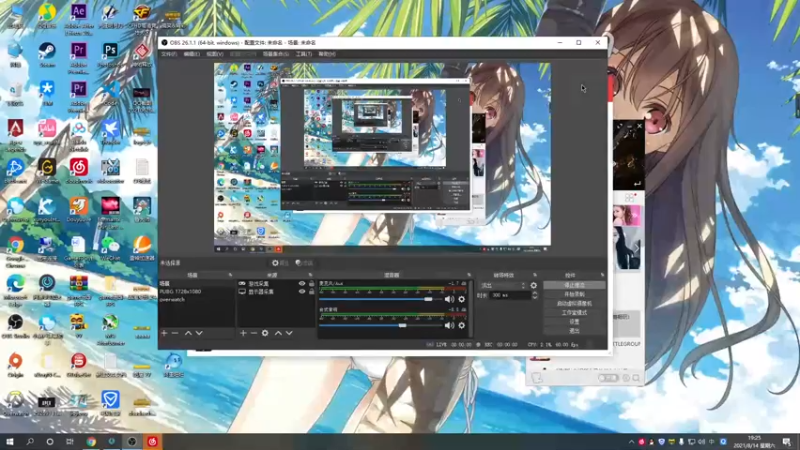The image size is (800, 450).
Task: Expand hidden system tray icons chevron
Action: click(631, 442)
